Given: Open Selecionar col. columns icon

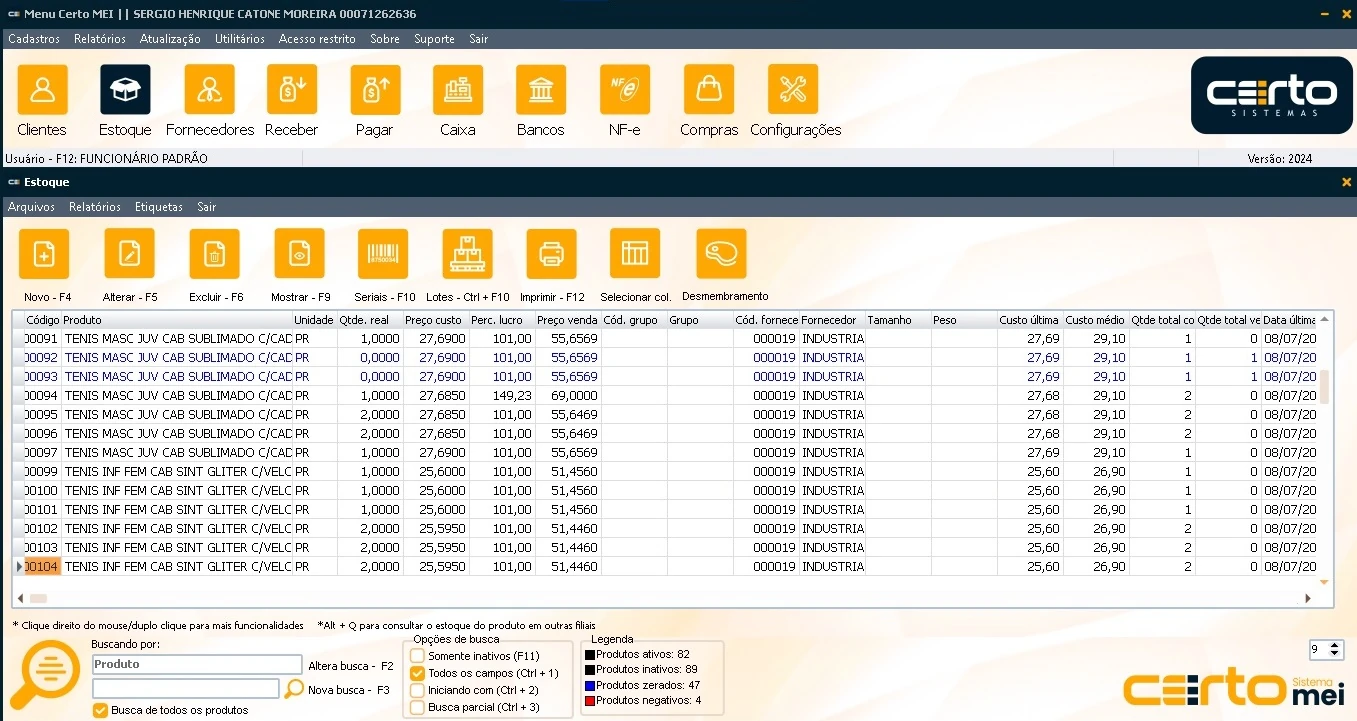Looking at the screenshot, I should [635, 254].
